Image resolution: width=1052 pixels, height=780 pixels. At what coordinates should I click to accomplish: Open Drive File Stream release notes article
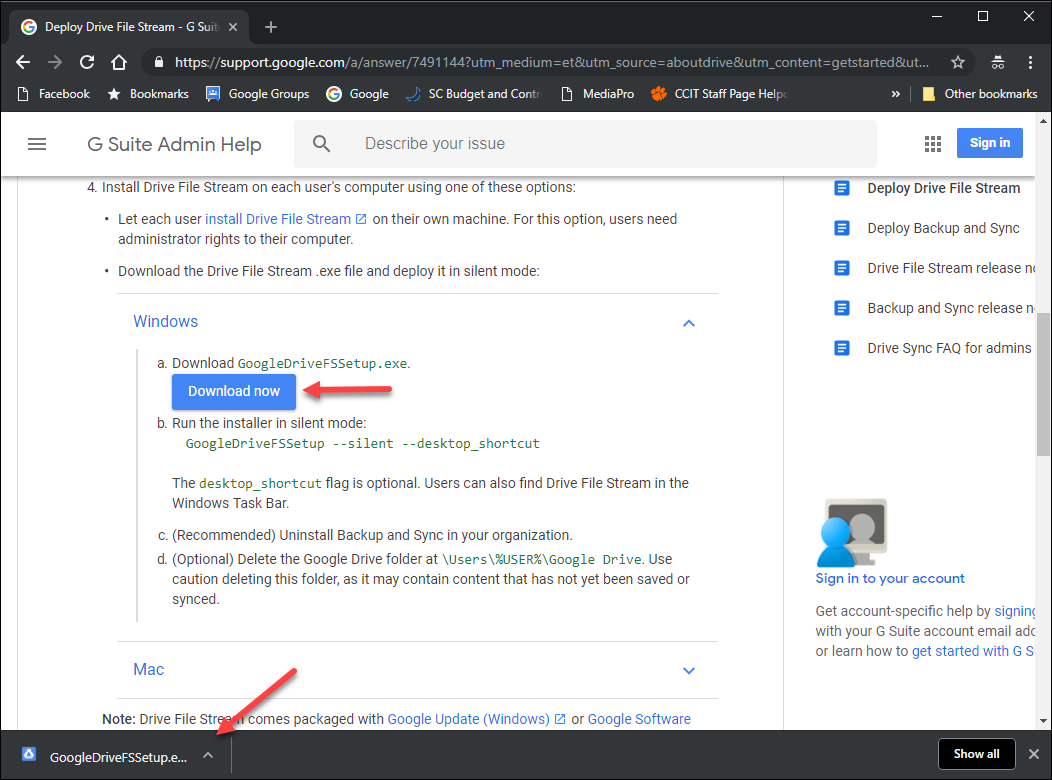click(x=951, y=268)
